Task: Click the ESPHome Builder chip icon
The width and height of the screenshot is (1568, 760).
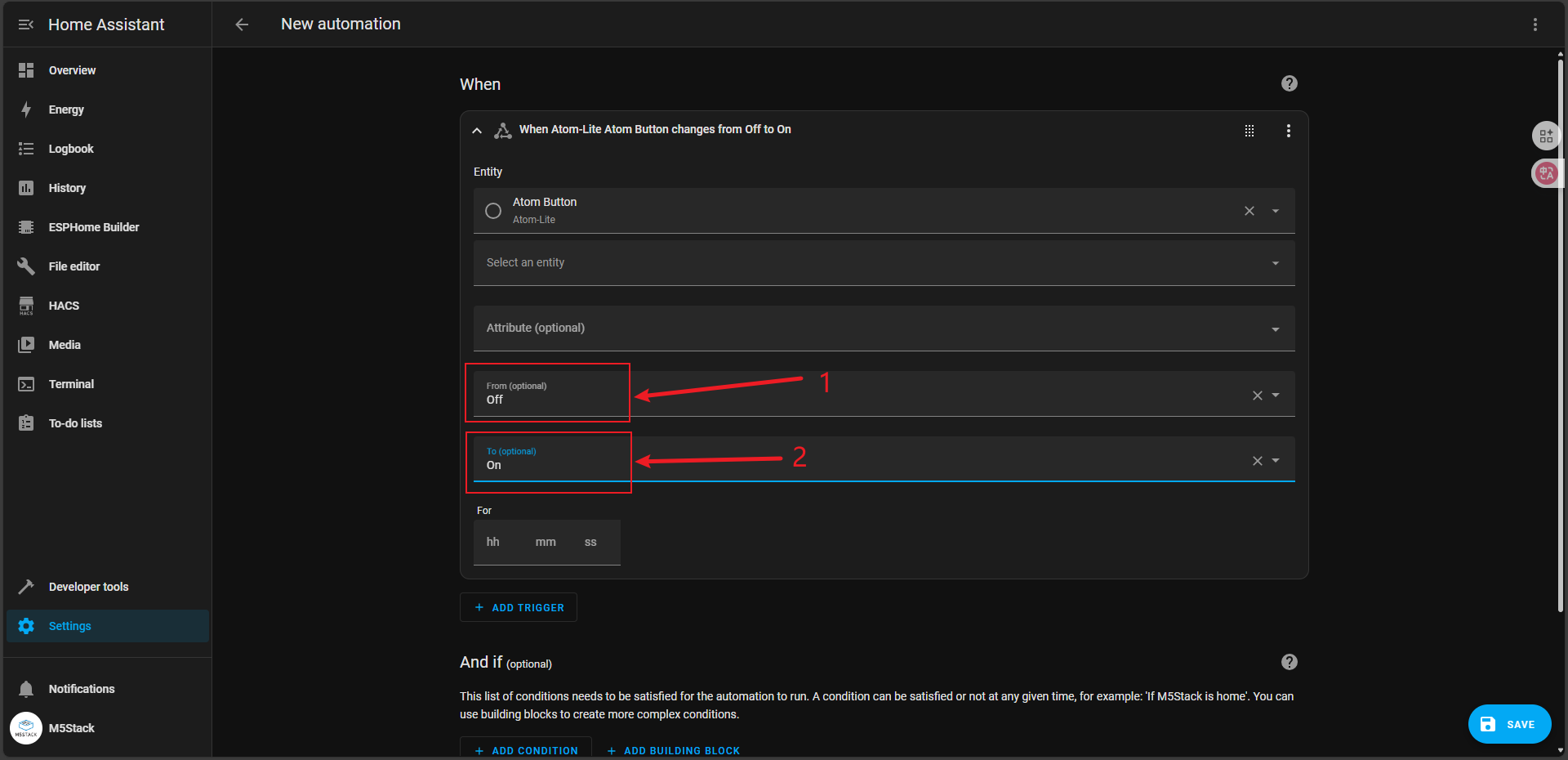Action: pyautogui.click(x=26, y=227)
